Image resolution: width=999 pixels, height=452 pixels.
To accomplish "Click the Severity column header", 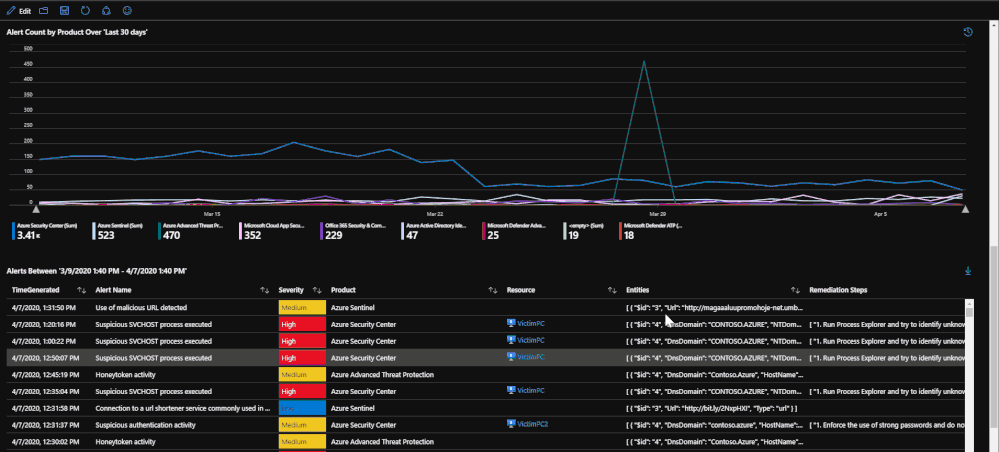I will [291, 290].
